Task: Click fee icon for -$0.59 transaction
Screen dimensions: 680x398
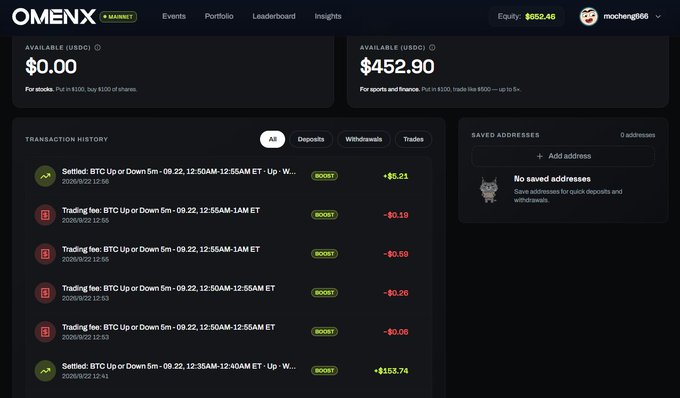Action: point(45,254)
